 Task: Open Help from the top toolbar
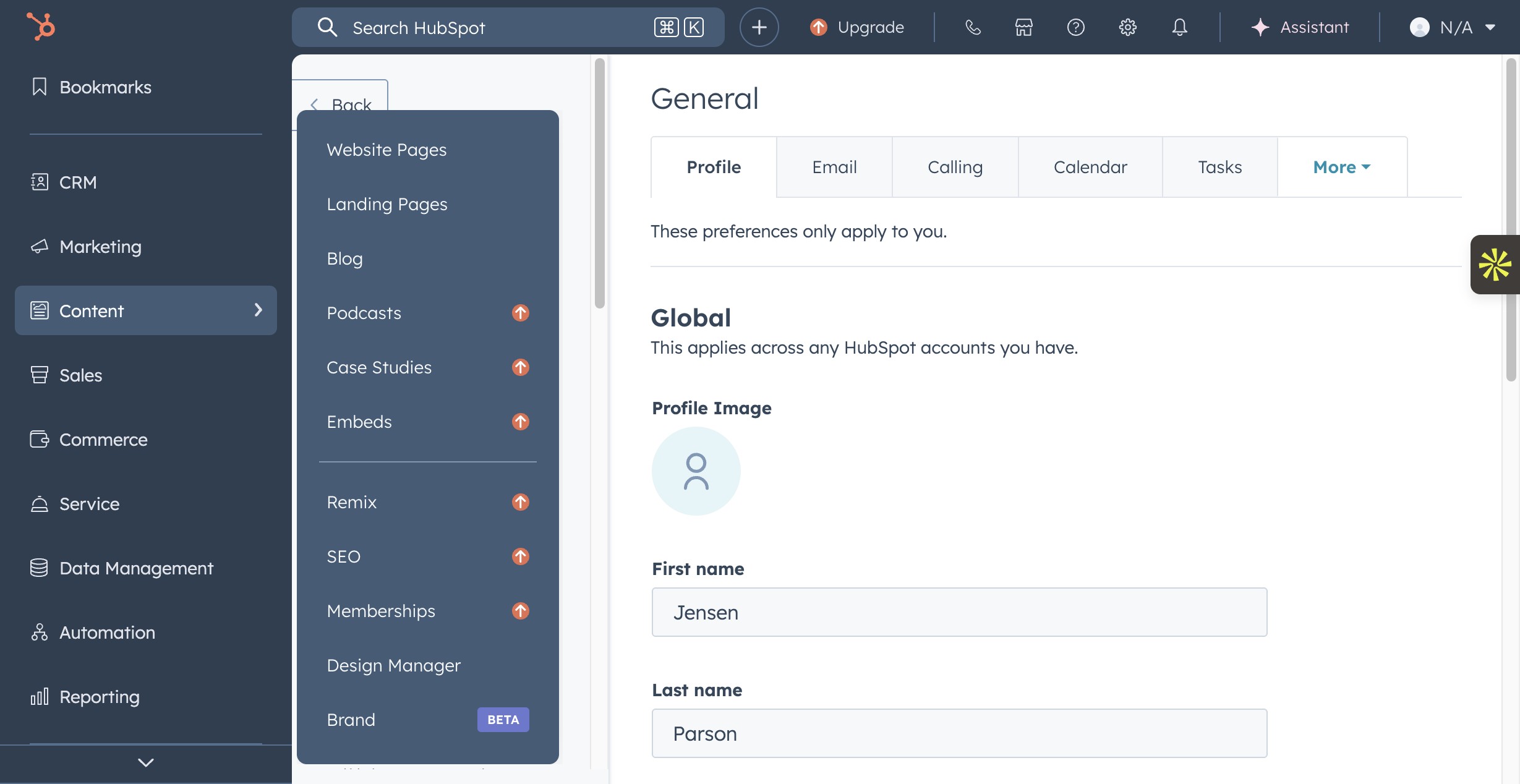(1075, 27)
